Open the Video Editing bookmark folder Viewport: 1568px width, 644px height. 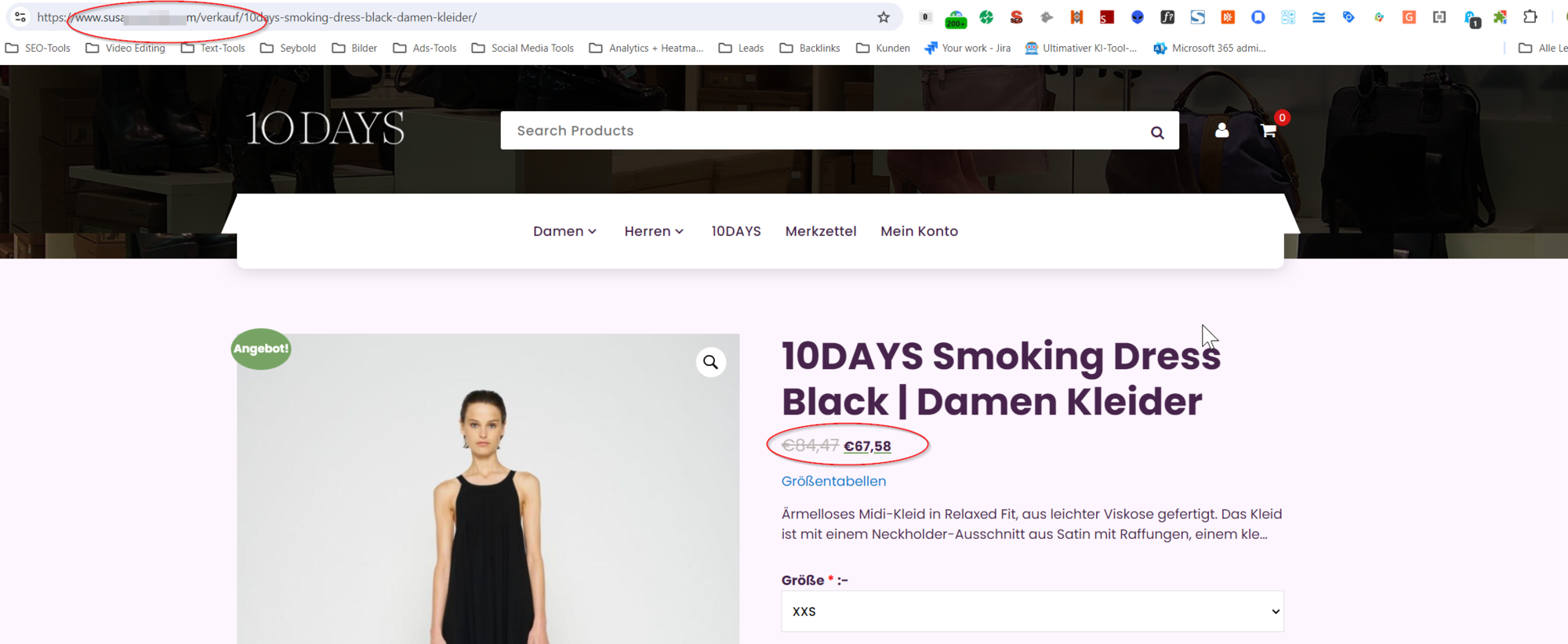coord(125,48)
